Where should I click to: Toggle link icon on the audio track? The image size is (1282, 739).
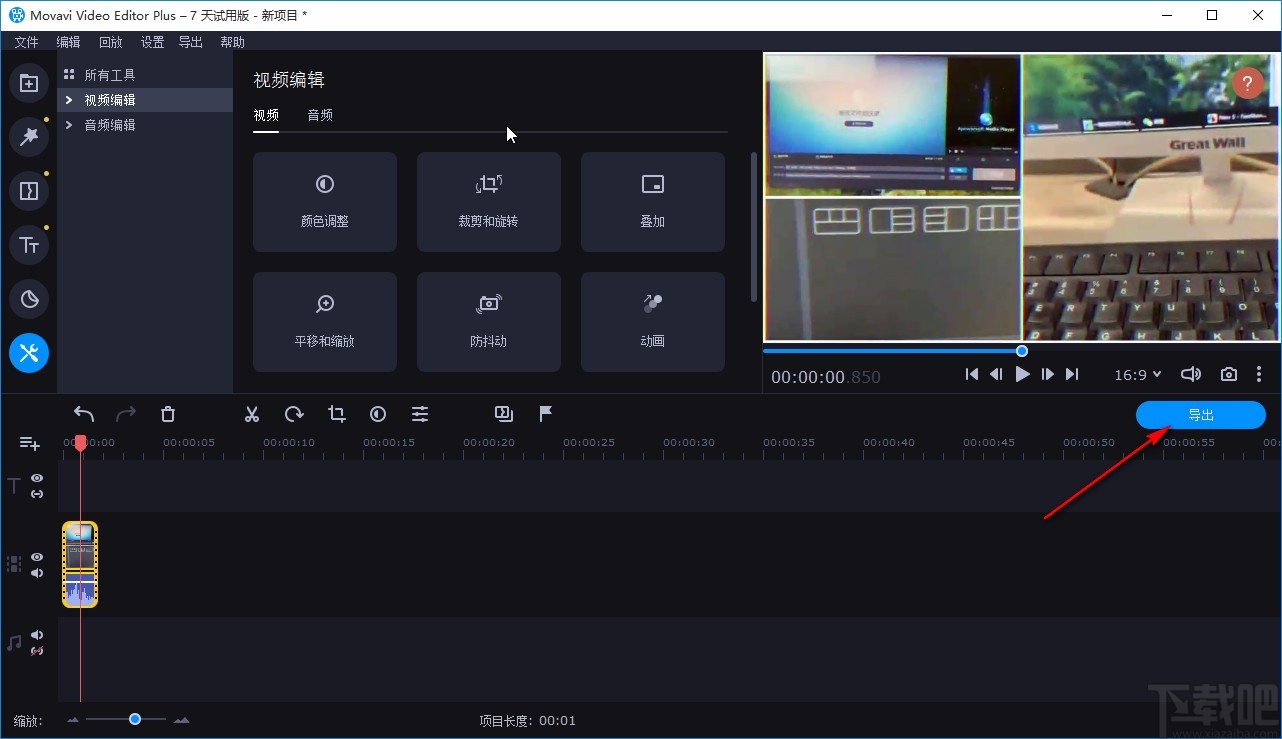[37, 651]
